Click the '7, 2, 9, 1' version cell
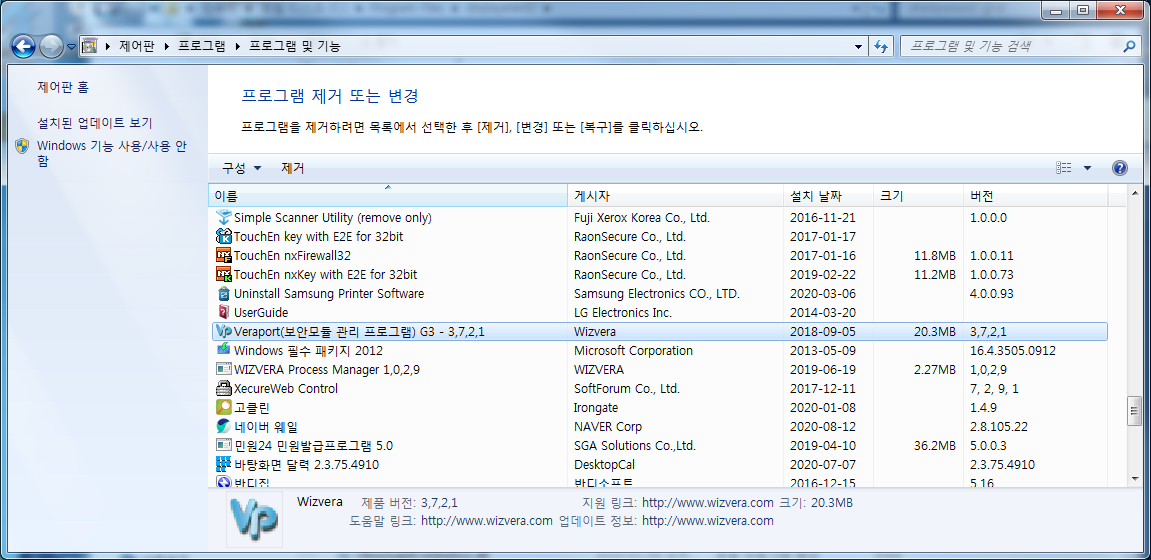 pos(994,388)
